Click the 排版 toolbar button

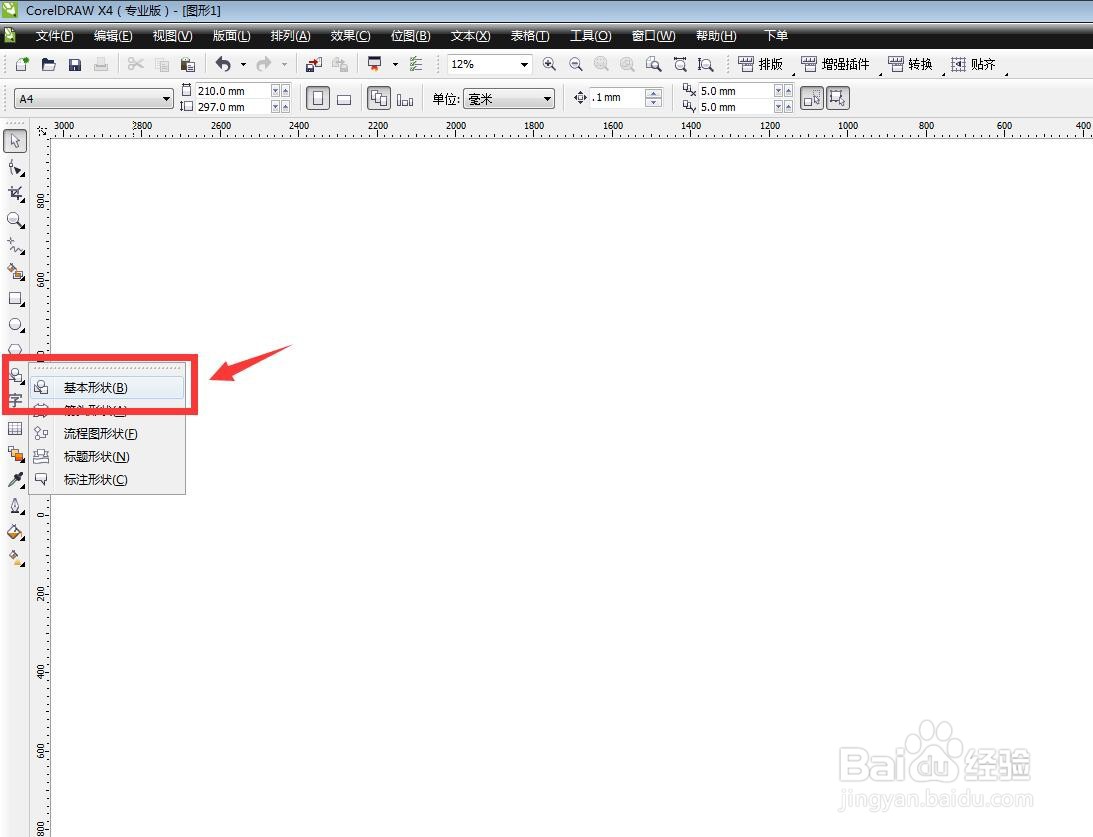pyautogui.click(x=760, y=64)
